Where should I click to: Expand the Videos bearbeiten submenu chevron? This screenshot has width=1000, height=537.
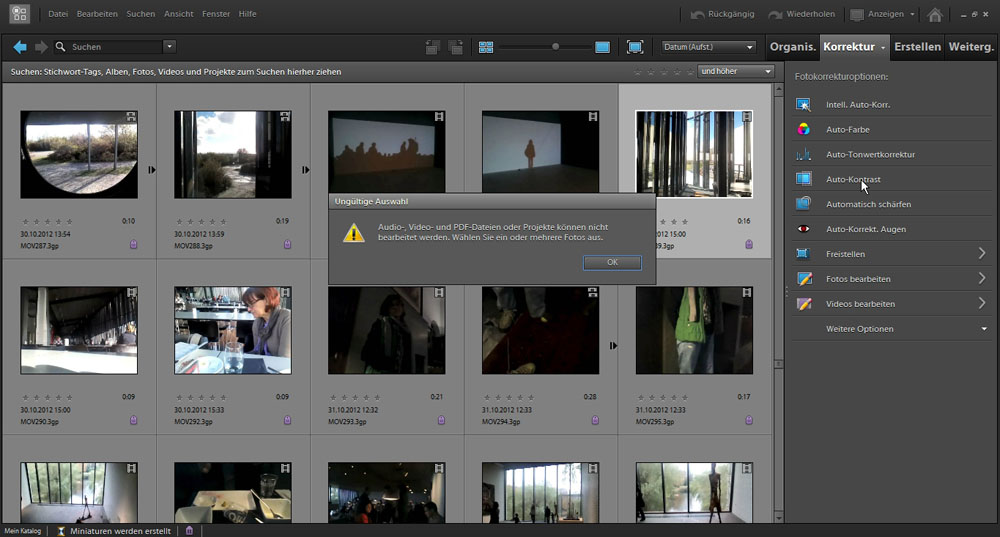point(982,303)
